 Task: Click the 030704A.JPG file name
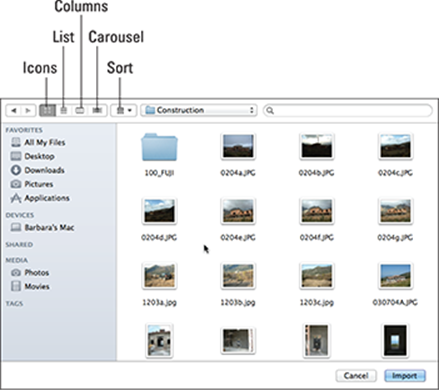click(x=395, y=302)
